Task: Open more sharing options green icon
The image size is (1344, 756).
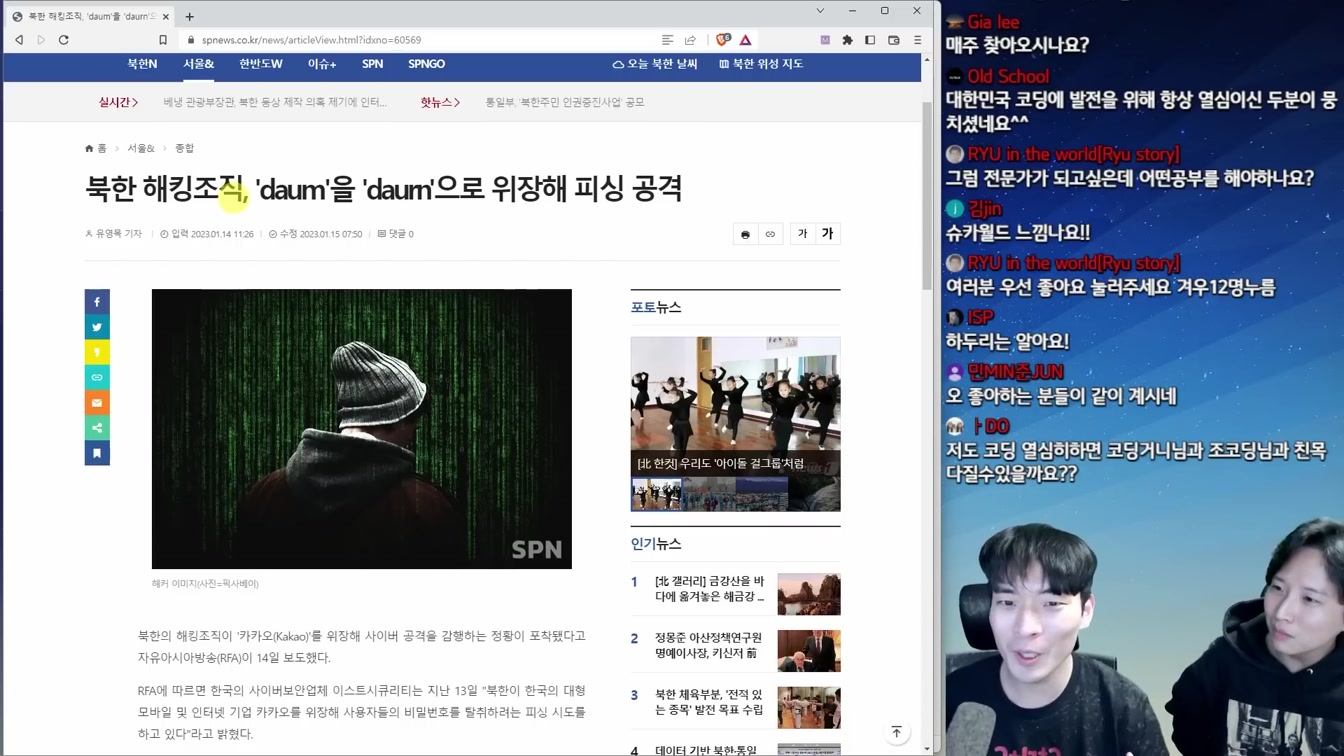Action: click(97, 428)
